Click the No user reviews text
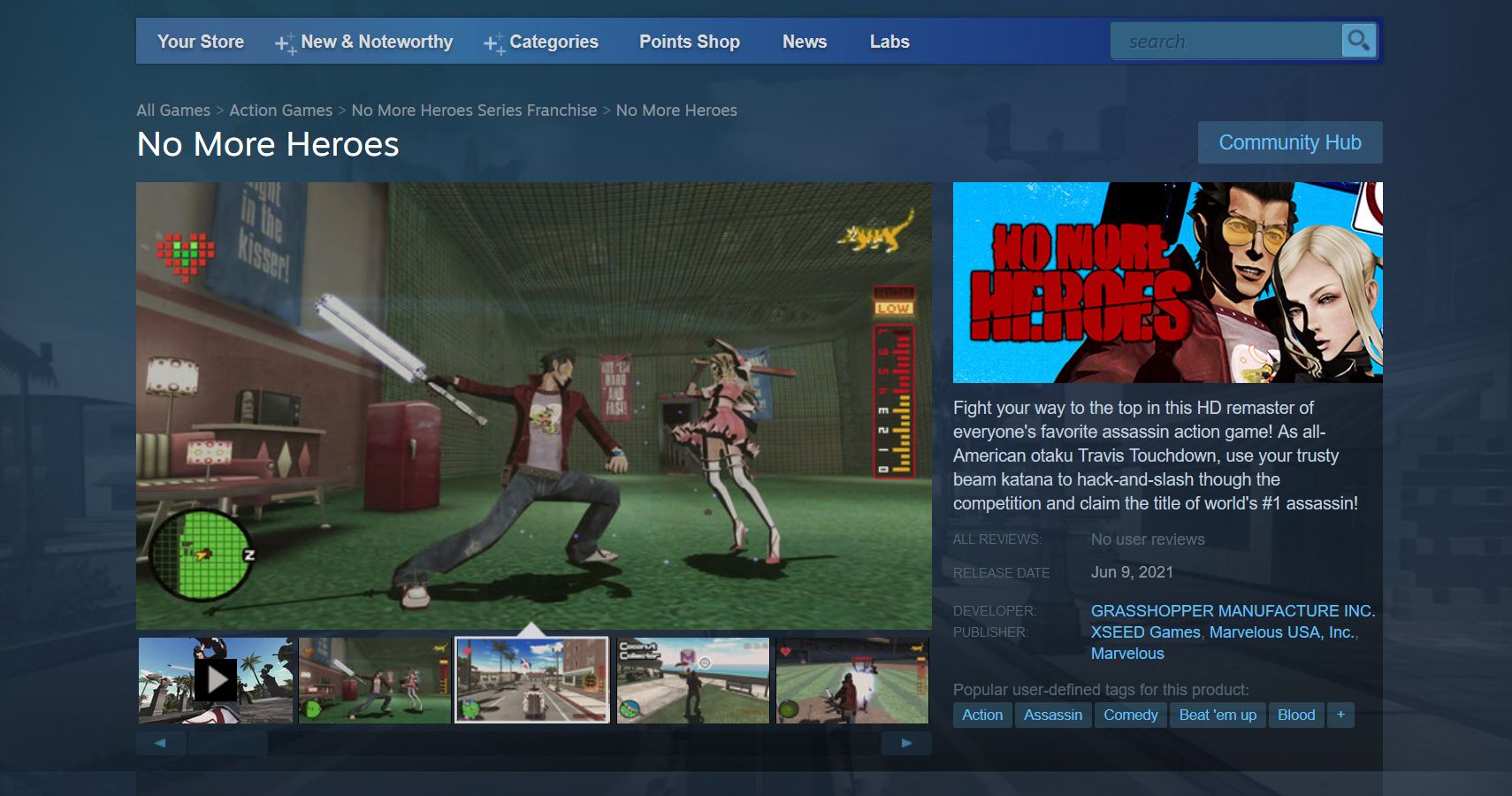 click(1148, 540)
